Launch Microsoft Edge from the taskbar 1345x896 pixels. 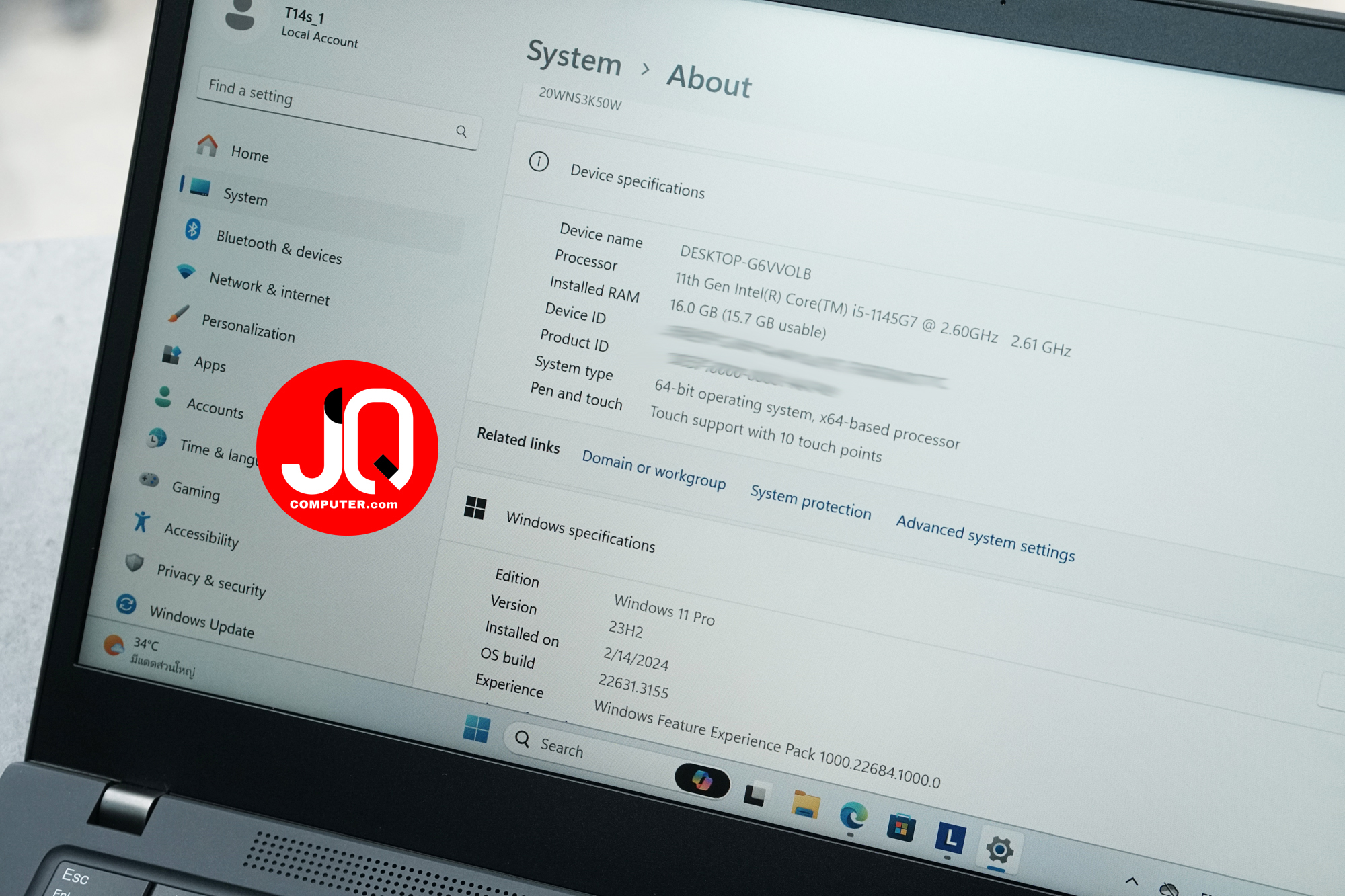853,815
